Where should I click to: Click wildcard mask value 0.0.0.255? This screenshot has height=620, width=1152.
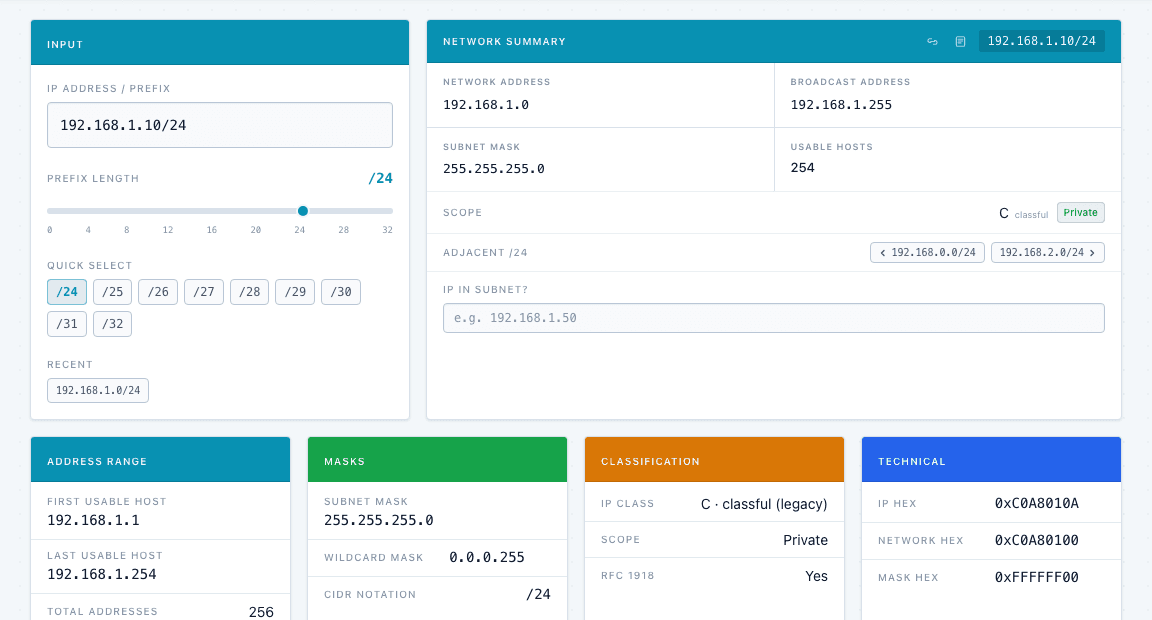point(486,558)
